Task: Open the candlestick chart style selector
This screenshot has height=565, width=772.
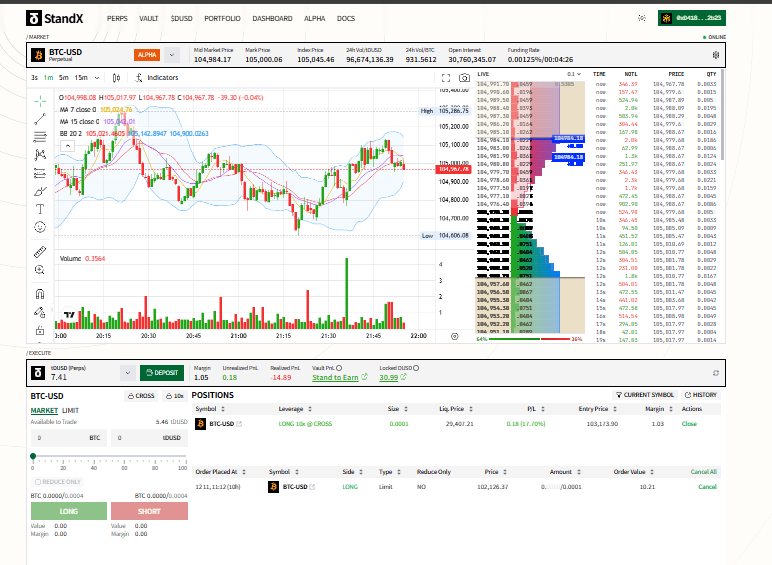Action: point(116,78)
